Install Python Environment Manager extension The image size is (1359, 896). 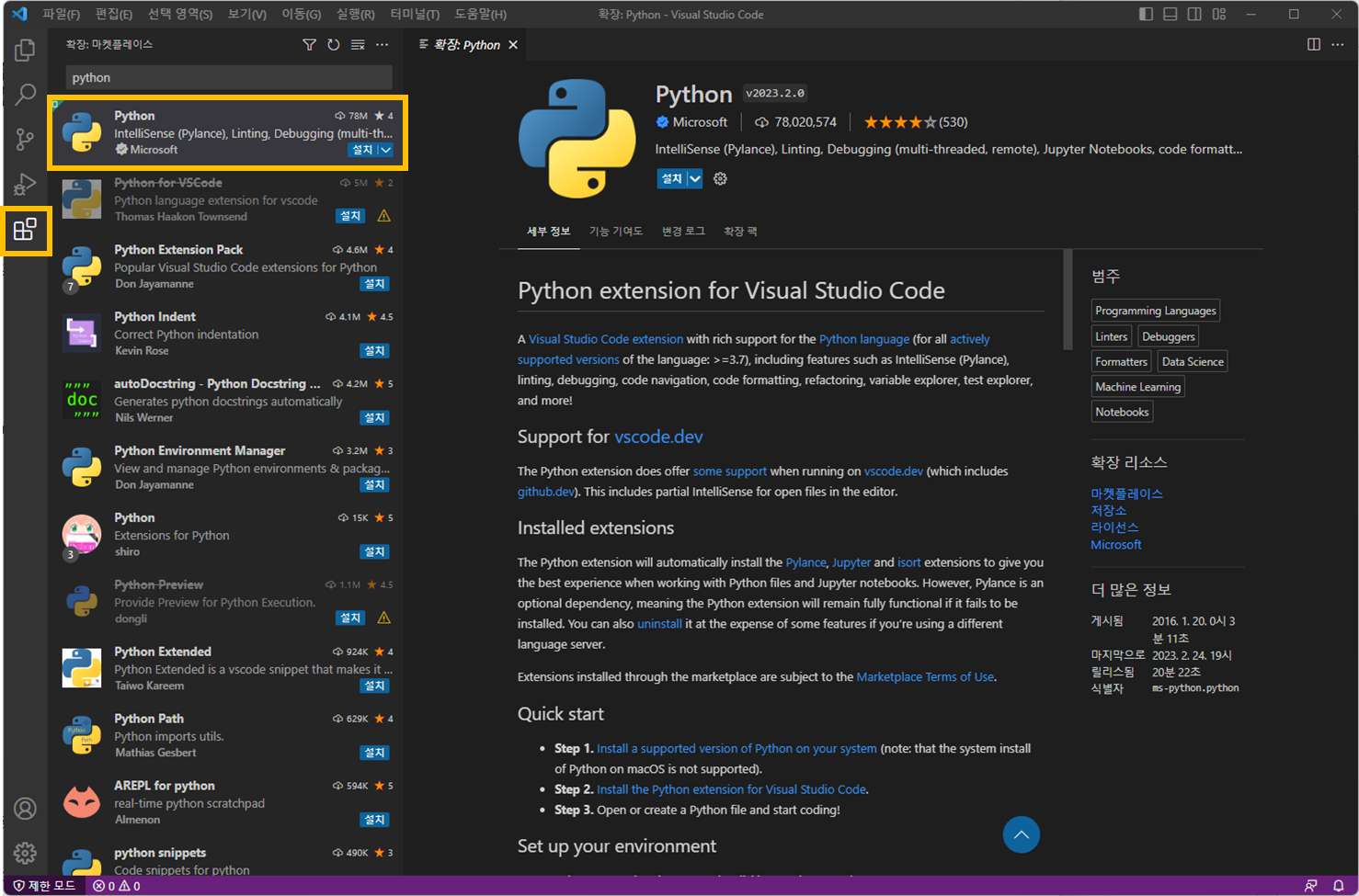tap(374, 484)
